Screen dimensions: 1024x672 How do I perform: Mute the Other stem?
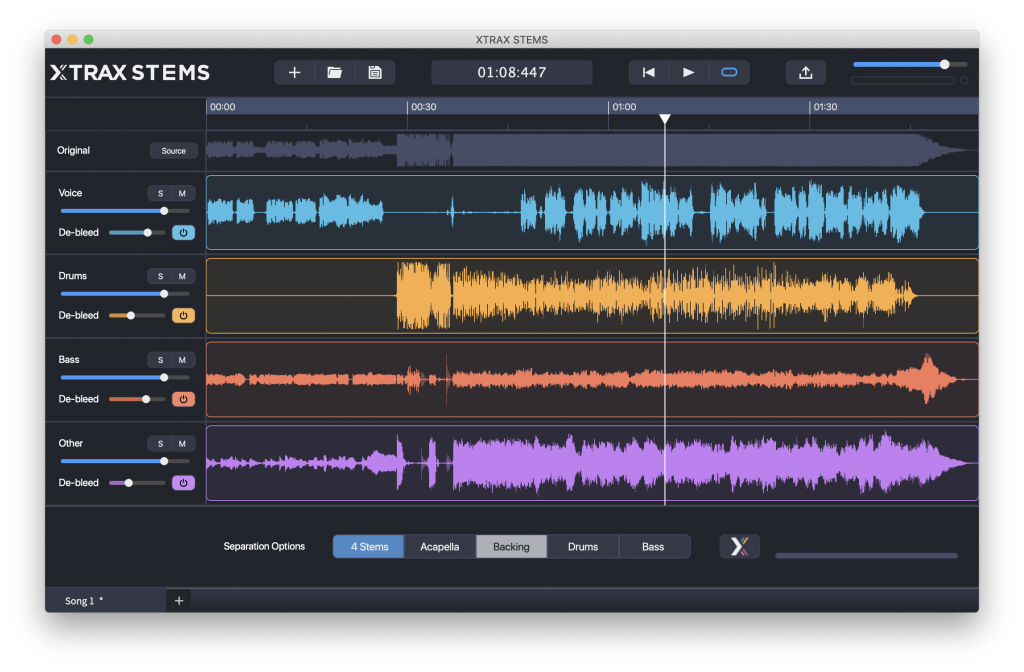pyautogui.click(x=182, y=443)
